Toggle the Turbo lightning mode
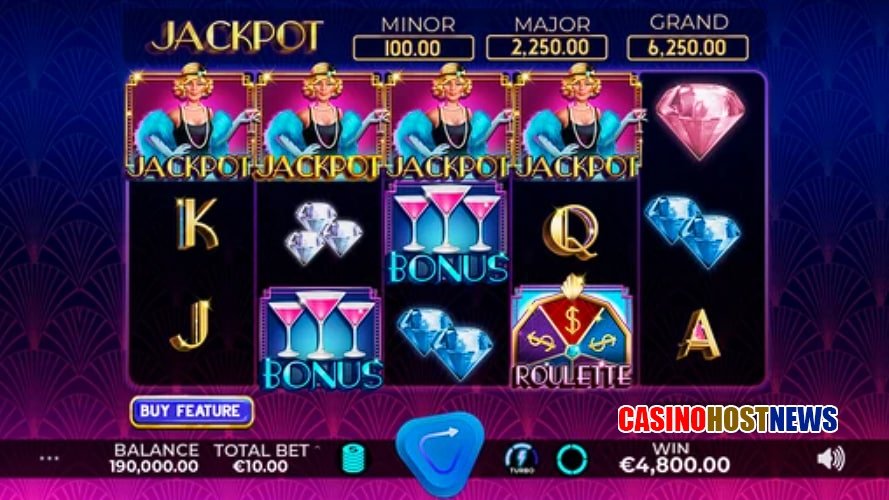The image size is (889, 500). pyautogui.click(x=520, y=459)
